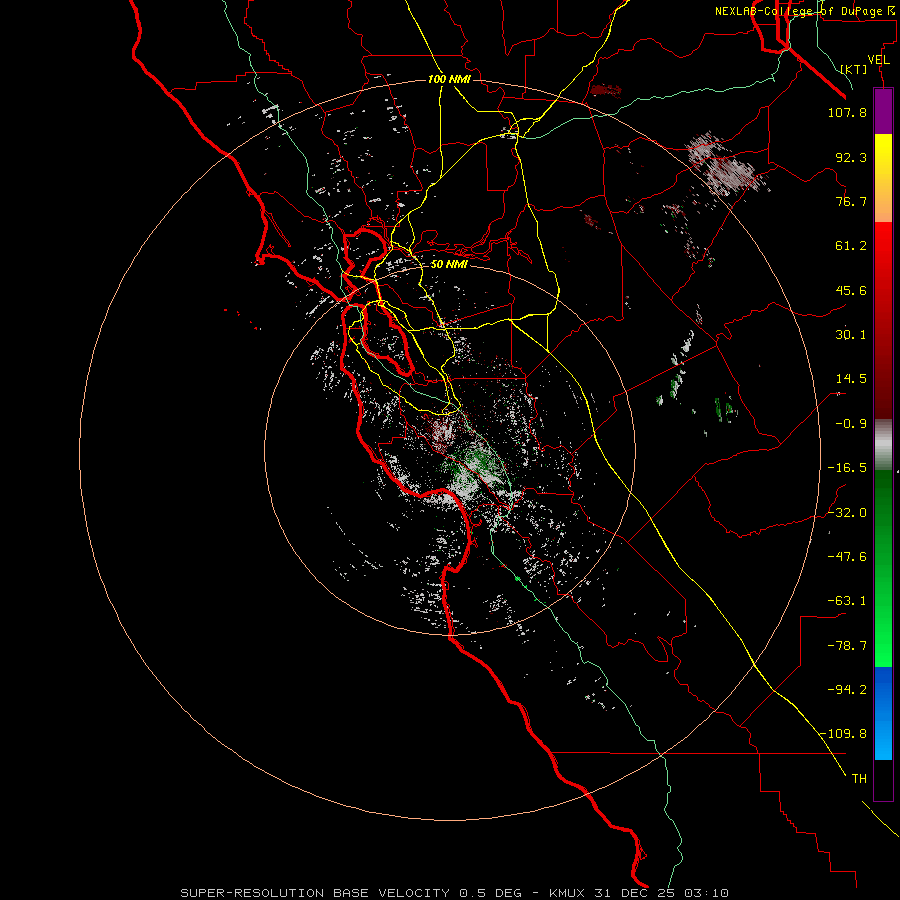Screen dimensions: 900x900
Task: Click the VEL legend title
Action: (878, 60)
